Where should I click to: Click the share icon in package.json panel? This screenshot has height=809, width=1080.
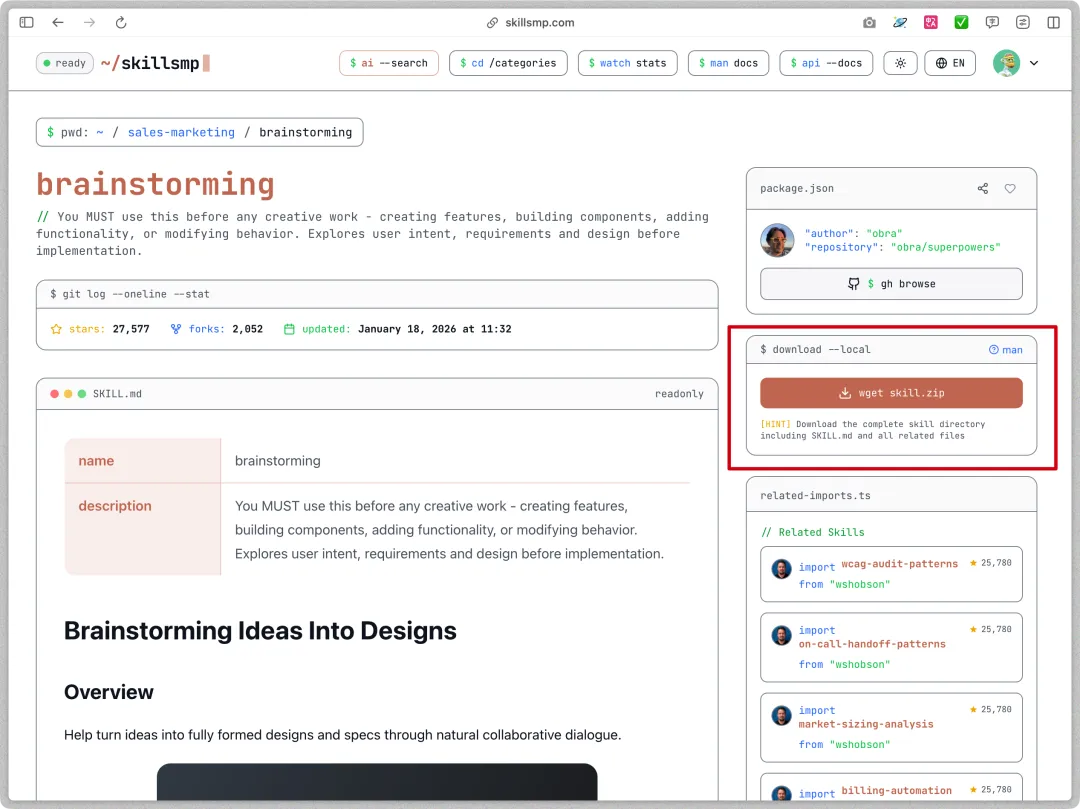click(x=982, y=188)
